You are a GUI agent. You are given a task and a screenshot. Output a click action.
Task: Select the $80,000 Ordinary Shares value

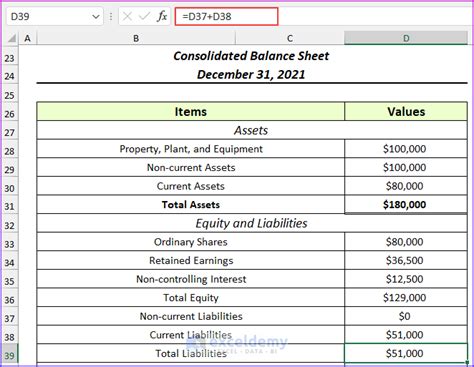pyautogui.click(x=406, y=242)
